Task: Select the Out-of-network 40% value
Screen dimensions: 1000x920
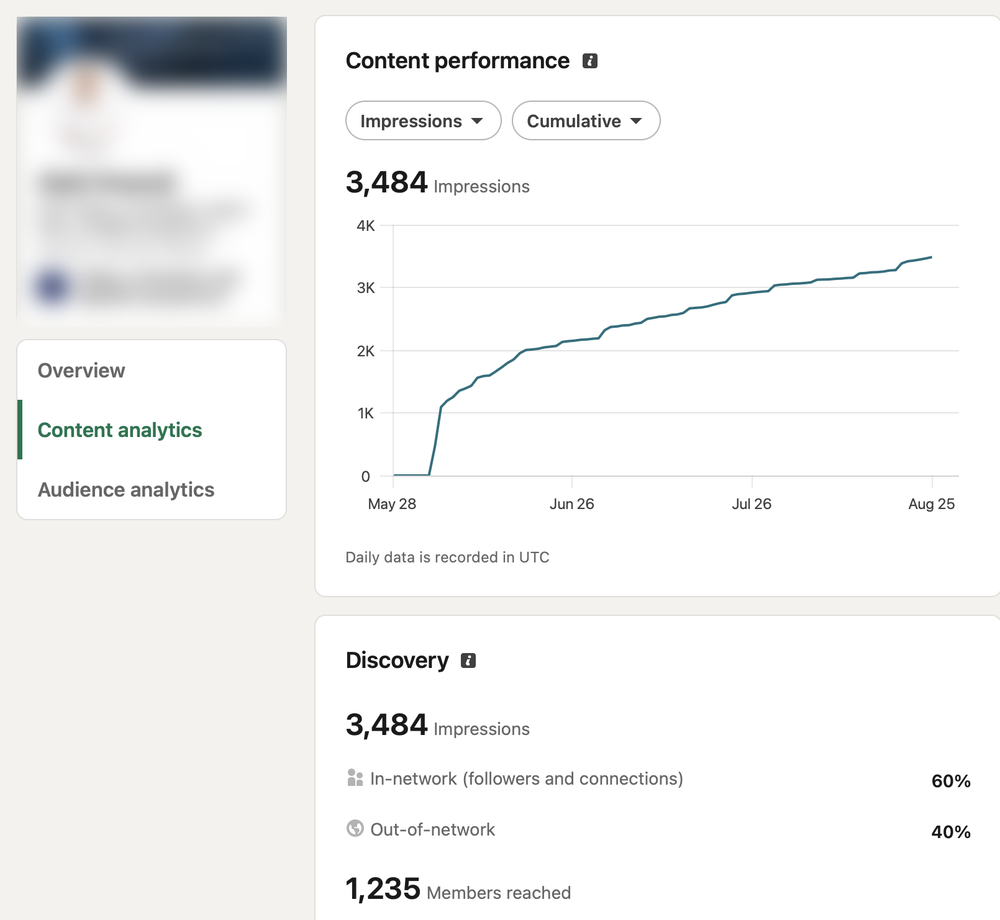Action: (951, 832)
